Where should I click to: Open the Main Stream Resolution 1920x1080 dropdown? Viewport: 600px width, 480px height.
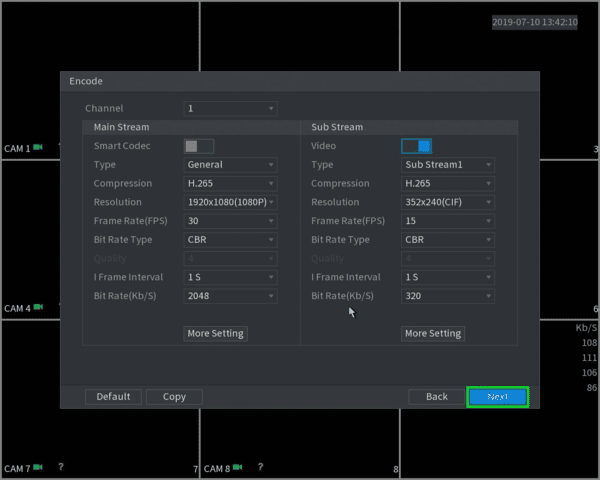click(x=230, y=202)
